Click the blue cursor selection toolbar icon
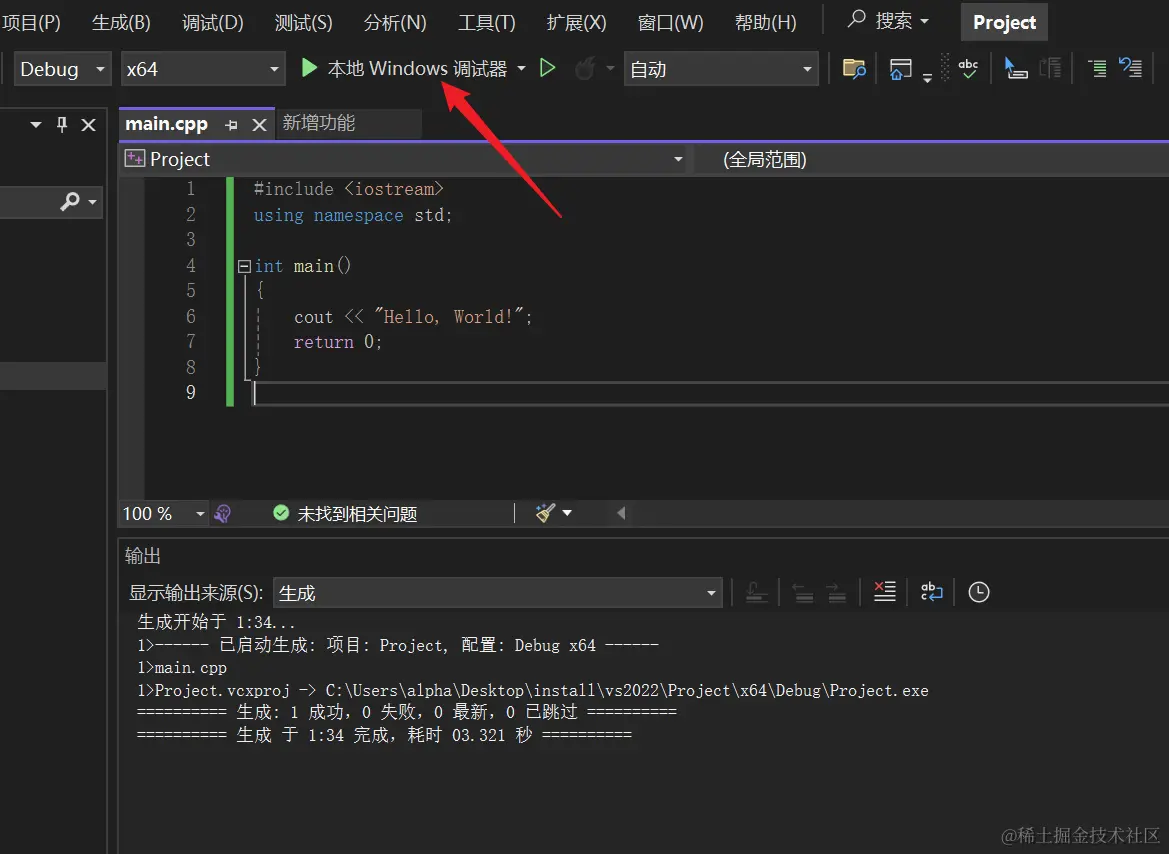The width and height of the screenshot is (1169, 854). click(1015, 69)
